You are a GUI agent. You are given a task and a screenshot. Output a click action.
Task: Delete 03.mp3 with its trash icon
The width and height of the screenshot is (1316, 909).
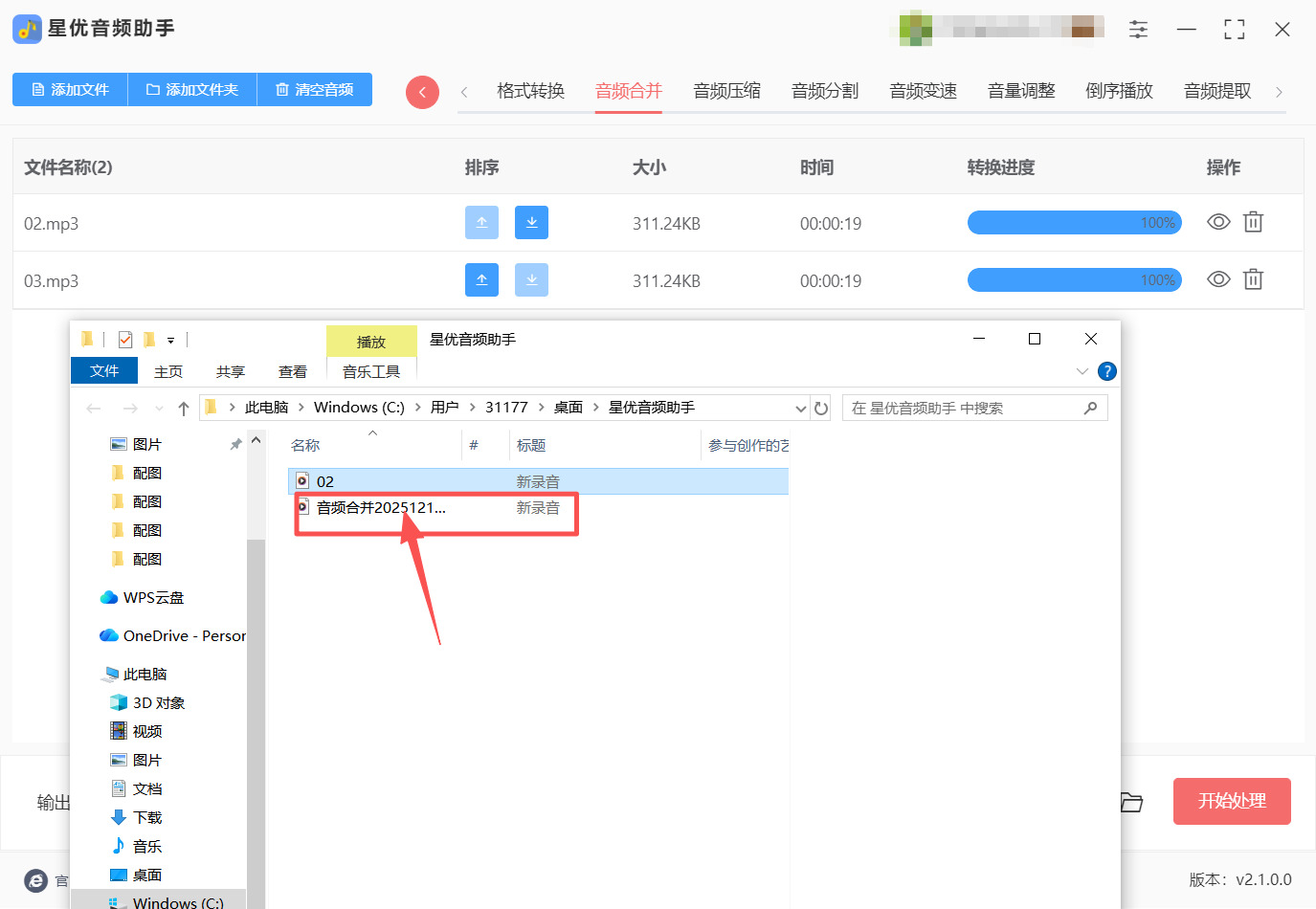tap(1253, 279)
